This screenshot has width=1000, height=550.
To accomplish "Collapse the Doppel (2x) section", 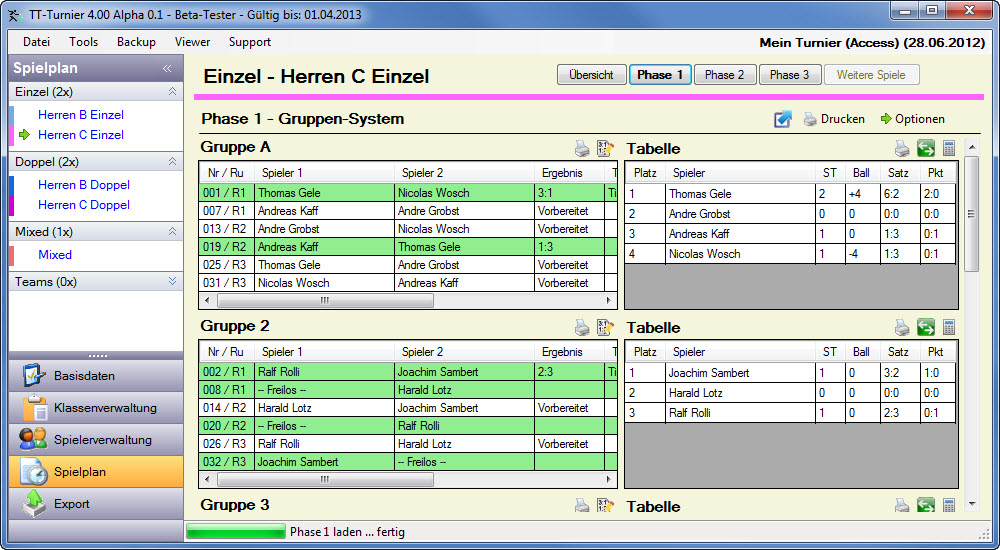I will [172, 162].
